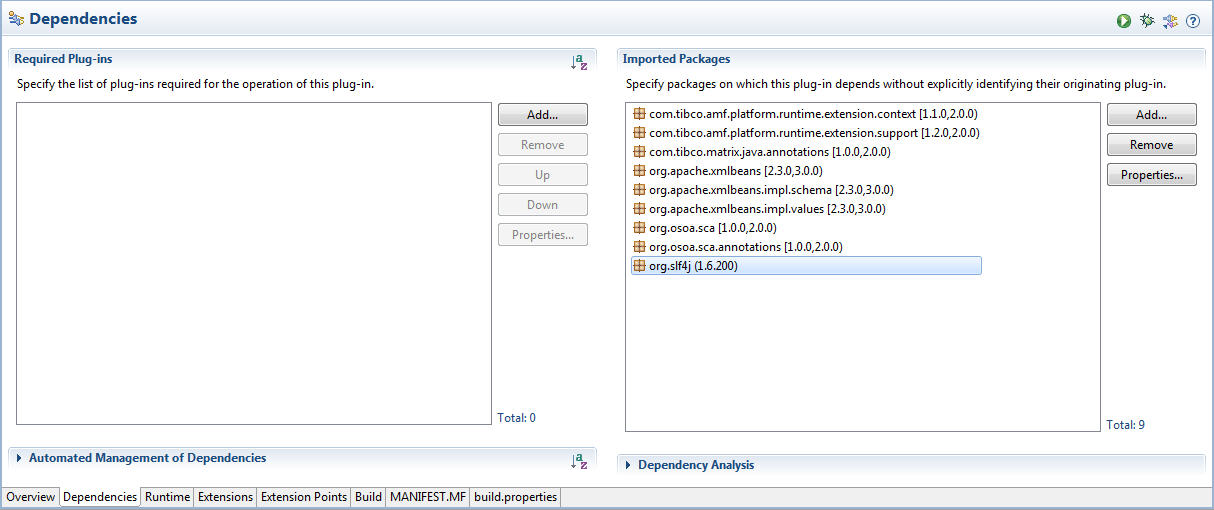
Task: Go to the Extensions tab
Action: tap(225, 497)
